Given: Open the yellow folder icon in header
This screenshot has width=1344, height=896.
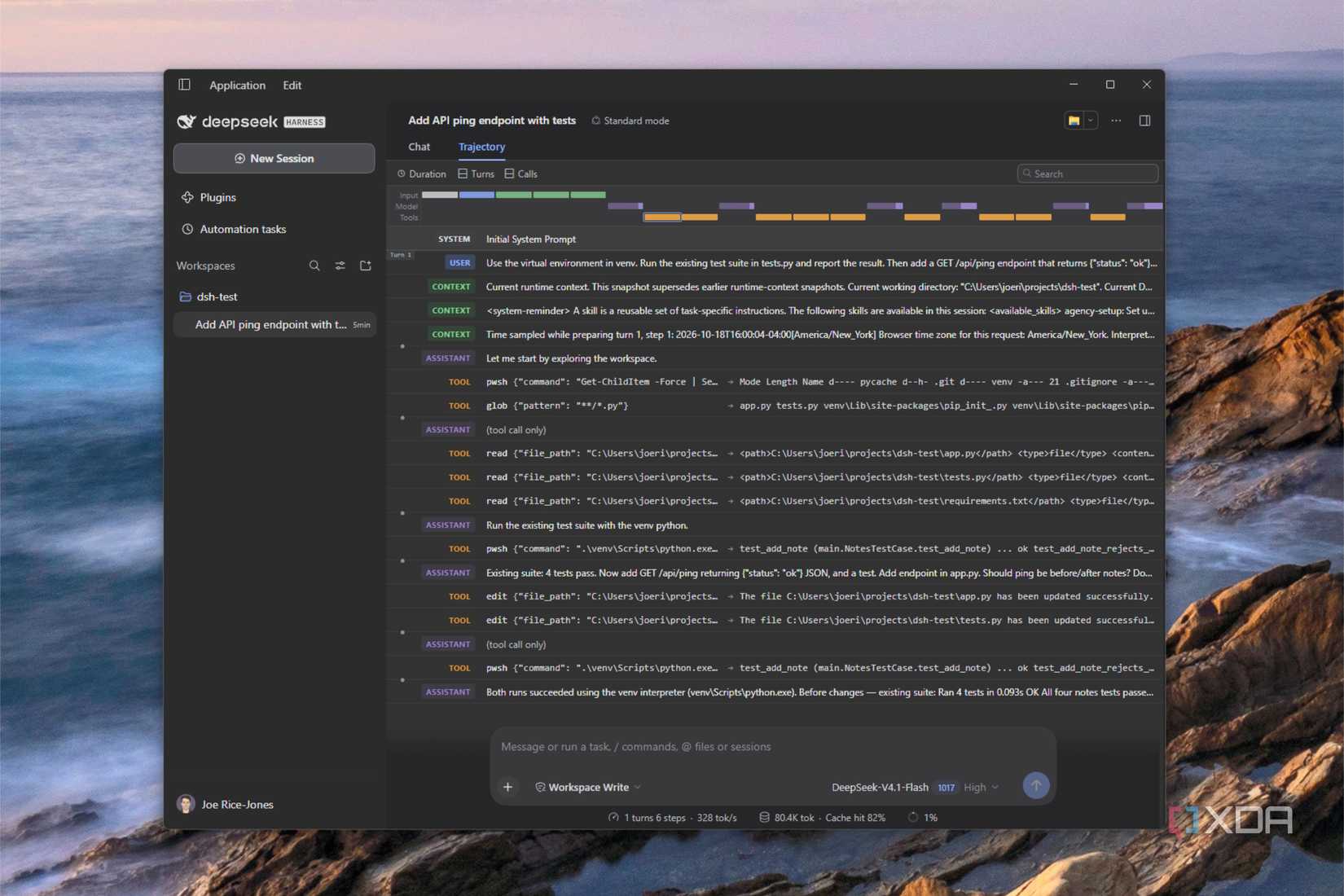Looking at the screenshot, I should tap(1074, 121).
